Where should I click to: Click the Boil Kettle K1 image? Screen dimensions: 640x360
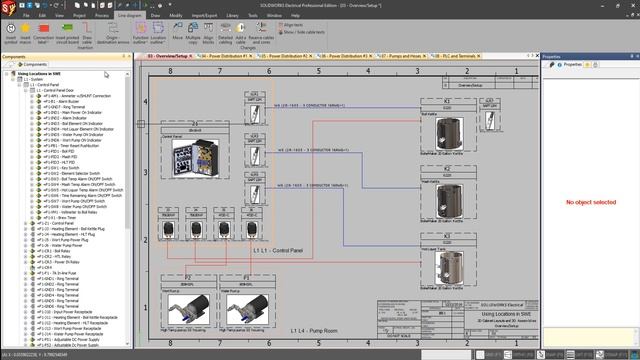click(449, 133)
